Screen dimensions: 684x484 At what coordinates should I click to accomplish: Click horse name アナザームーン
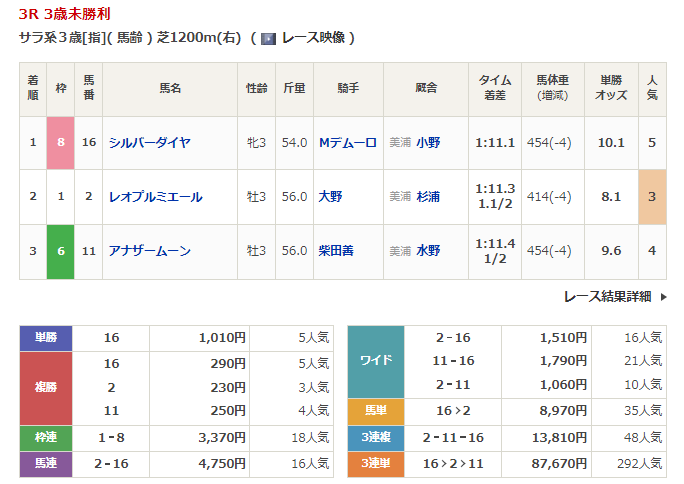(149, 251)
